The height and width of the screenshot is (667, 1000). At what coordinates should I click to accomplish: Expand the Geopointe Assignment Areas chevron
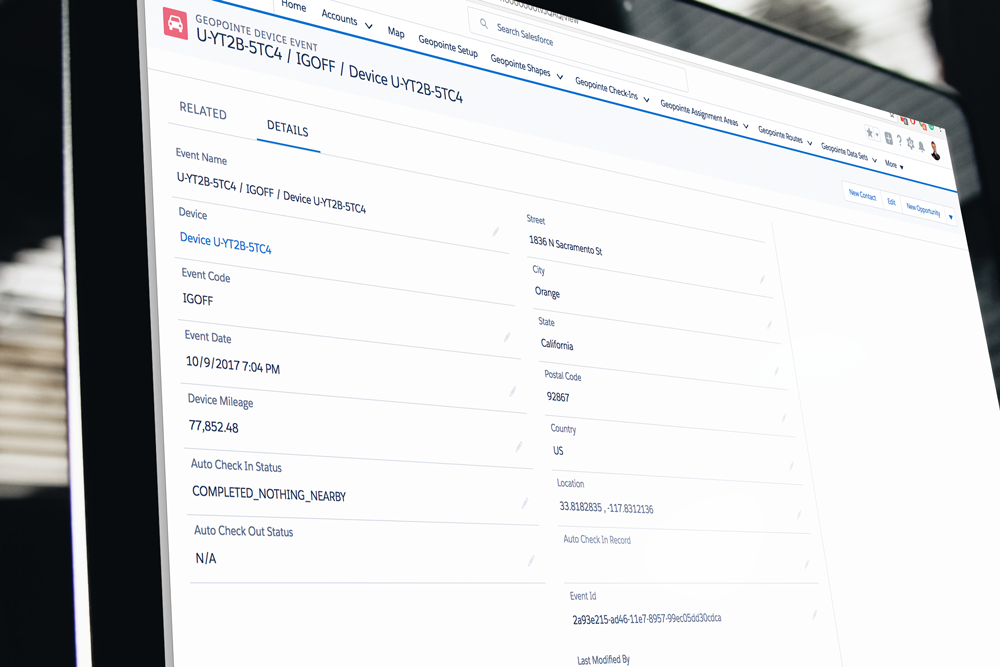point(746,126)
